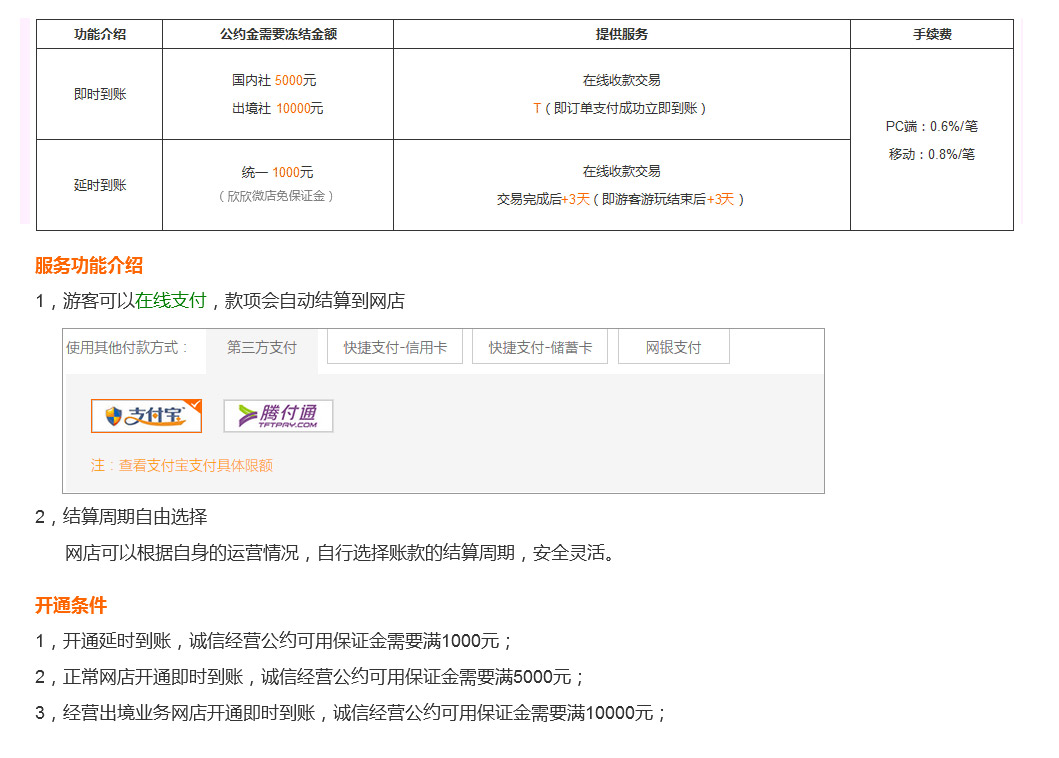Viewport: 1059px width, 758px height.
Task: Click the 服务功能介绍 section heading
Action: 89,266
